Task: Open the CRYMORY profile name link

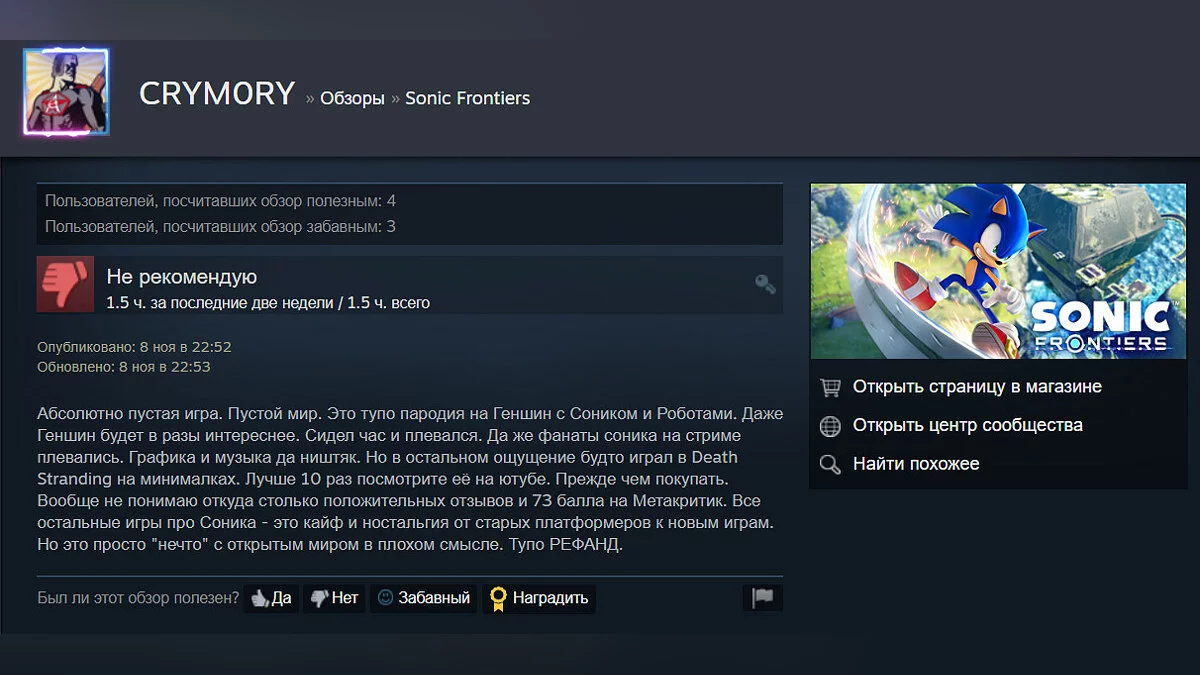Action: [217, 94]
